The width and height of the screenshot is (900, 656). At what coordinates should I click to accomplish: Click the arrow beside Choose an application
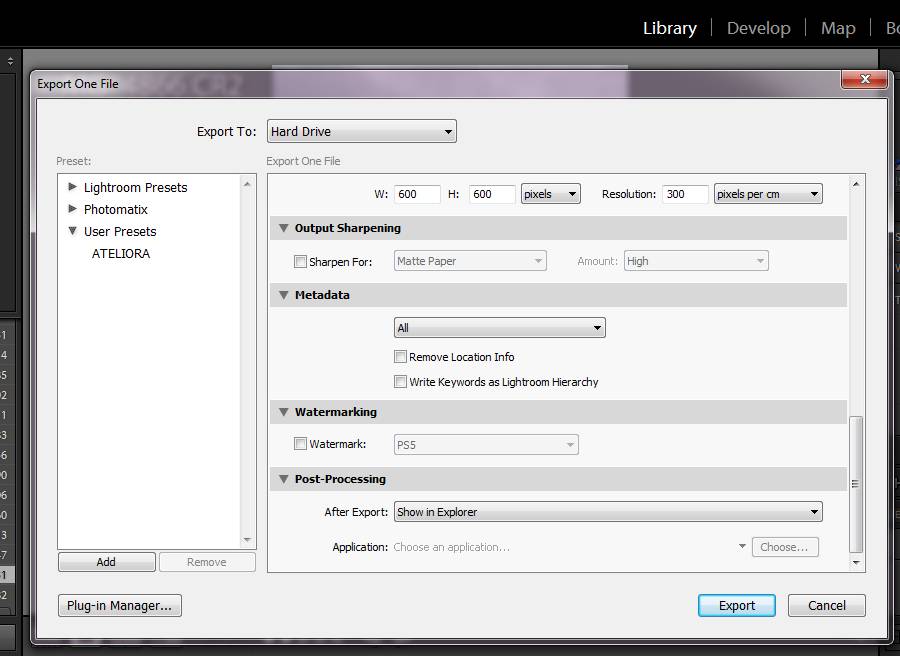(x=742, y=547)
